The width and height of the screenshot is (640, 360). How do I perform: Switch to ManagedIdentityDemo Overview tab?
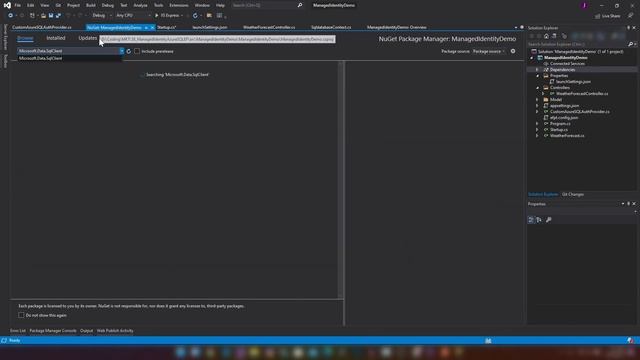click(396, 27)
